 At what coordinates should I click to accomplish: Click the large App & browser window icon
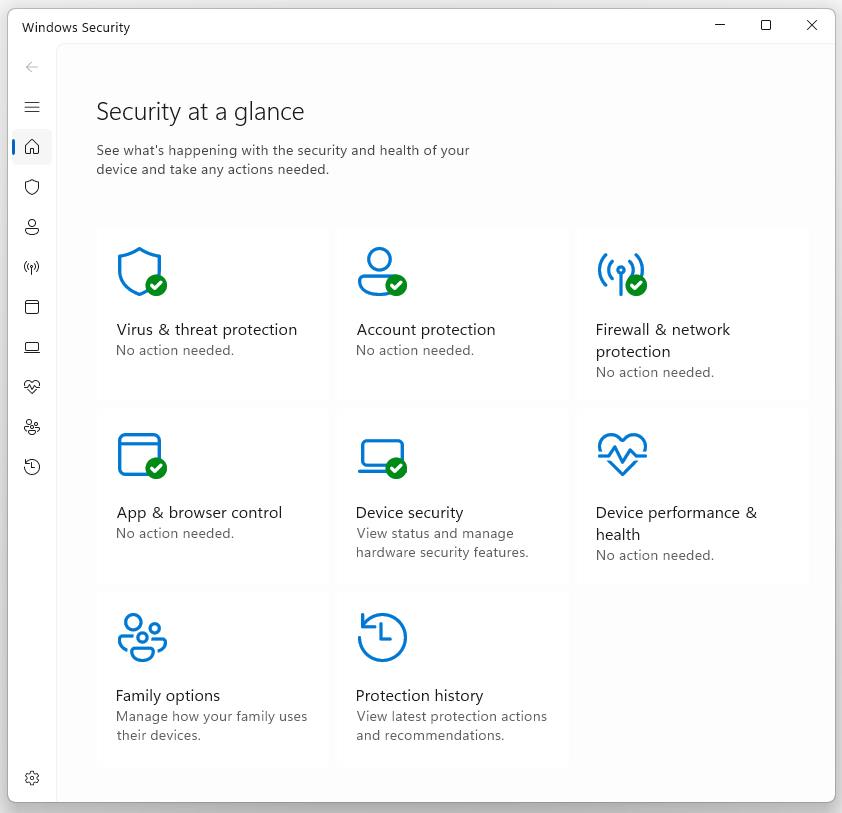[x=142, y=455]
